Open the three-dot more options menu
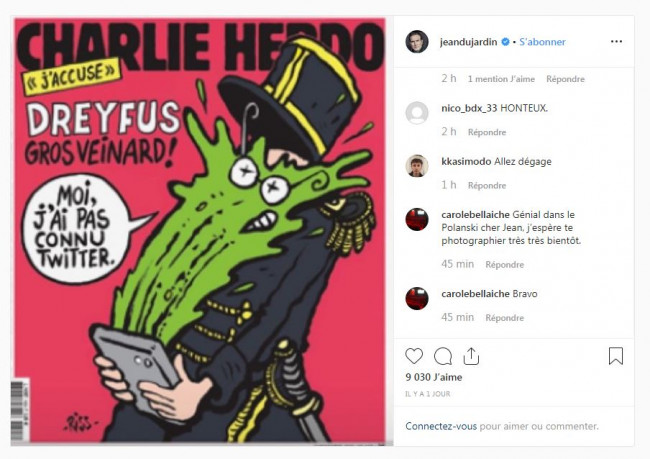Screen dimensions: 650x459 point(616,41)
